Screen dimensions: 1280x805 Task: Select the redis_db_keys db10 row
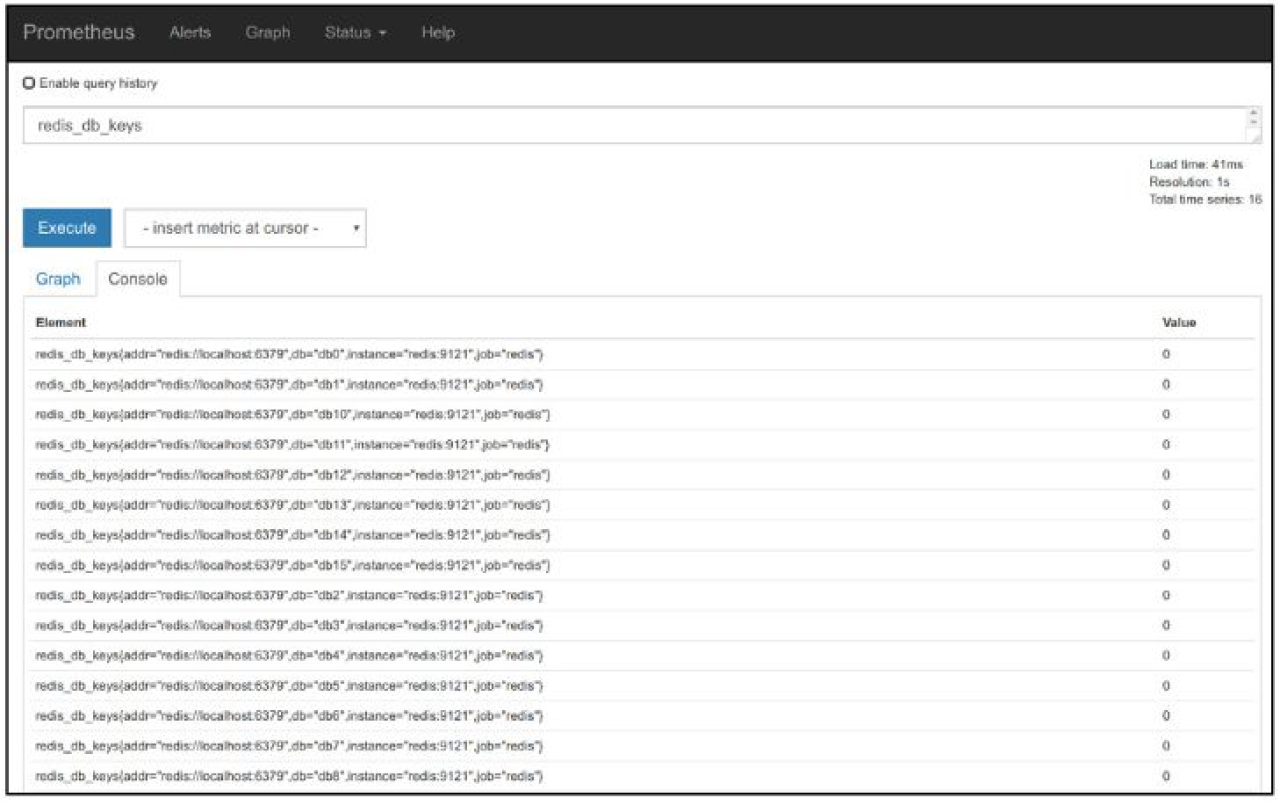coord(640,415)
